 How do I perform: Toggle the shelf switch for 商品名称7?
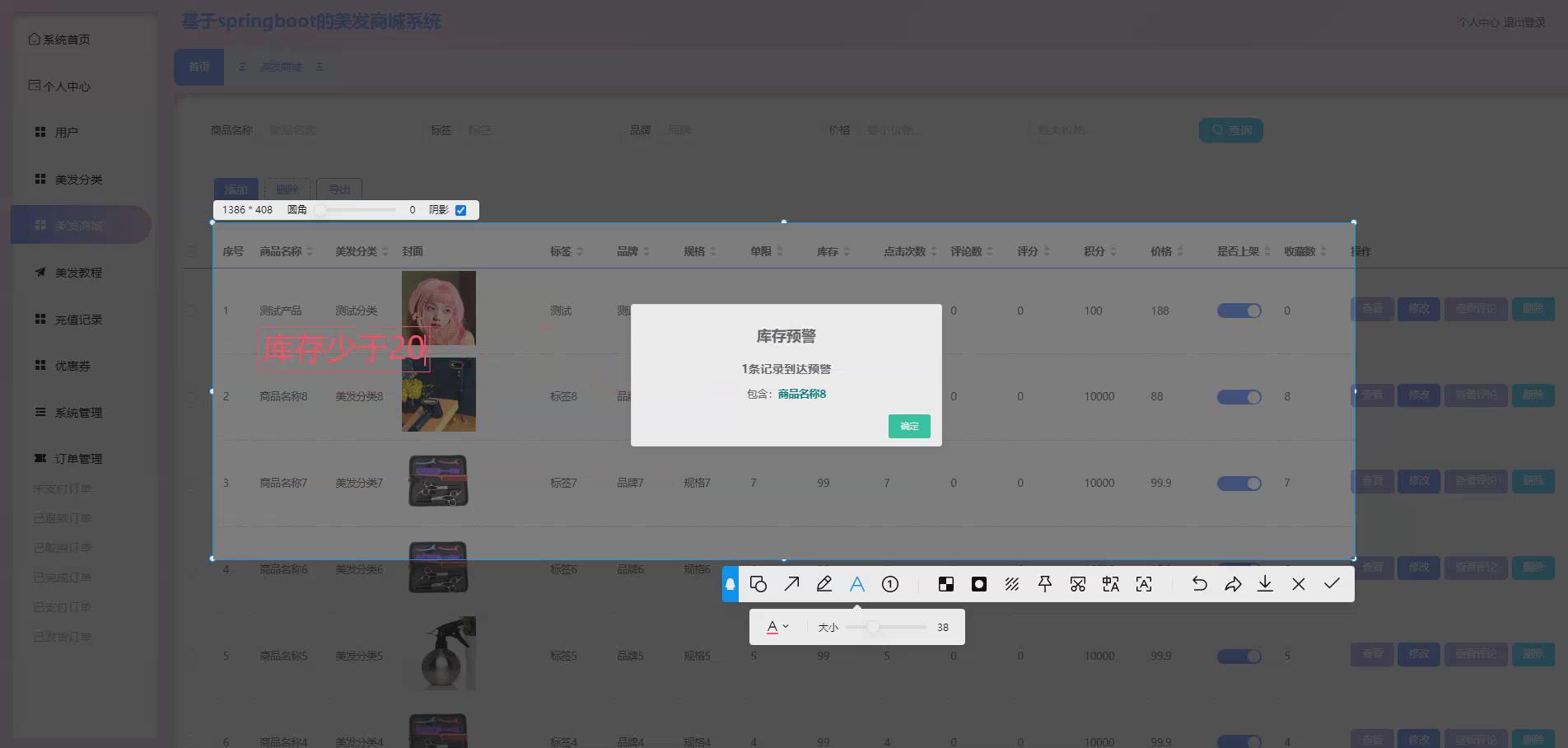tap(1239, 483)
